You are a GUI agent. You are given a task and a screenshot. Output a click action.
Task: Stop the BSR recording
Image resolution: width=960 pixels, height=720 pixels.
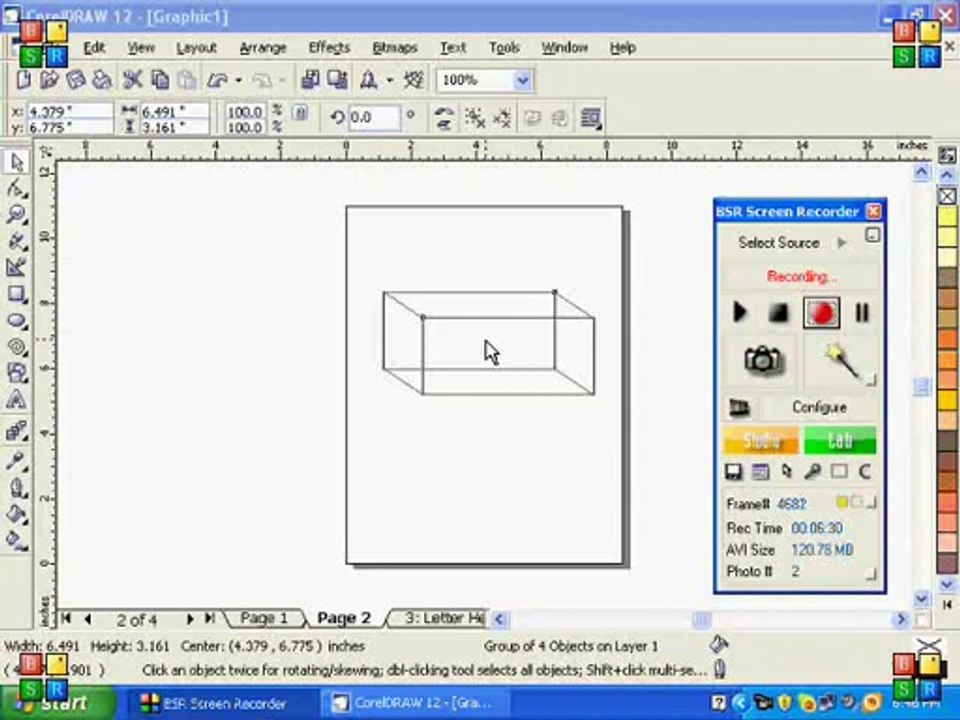click(779, 313)
